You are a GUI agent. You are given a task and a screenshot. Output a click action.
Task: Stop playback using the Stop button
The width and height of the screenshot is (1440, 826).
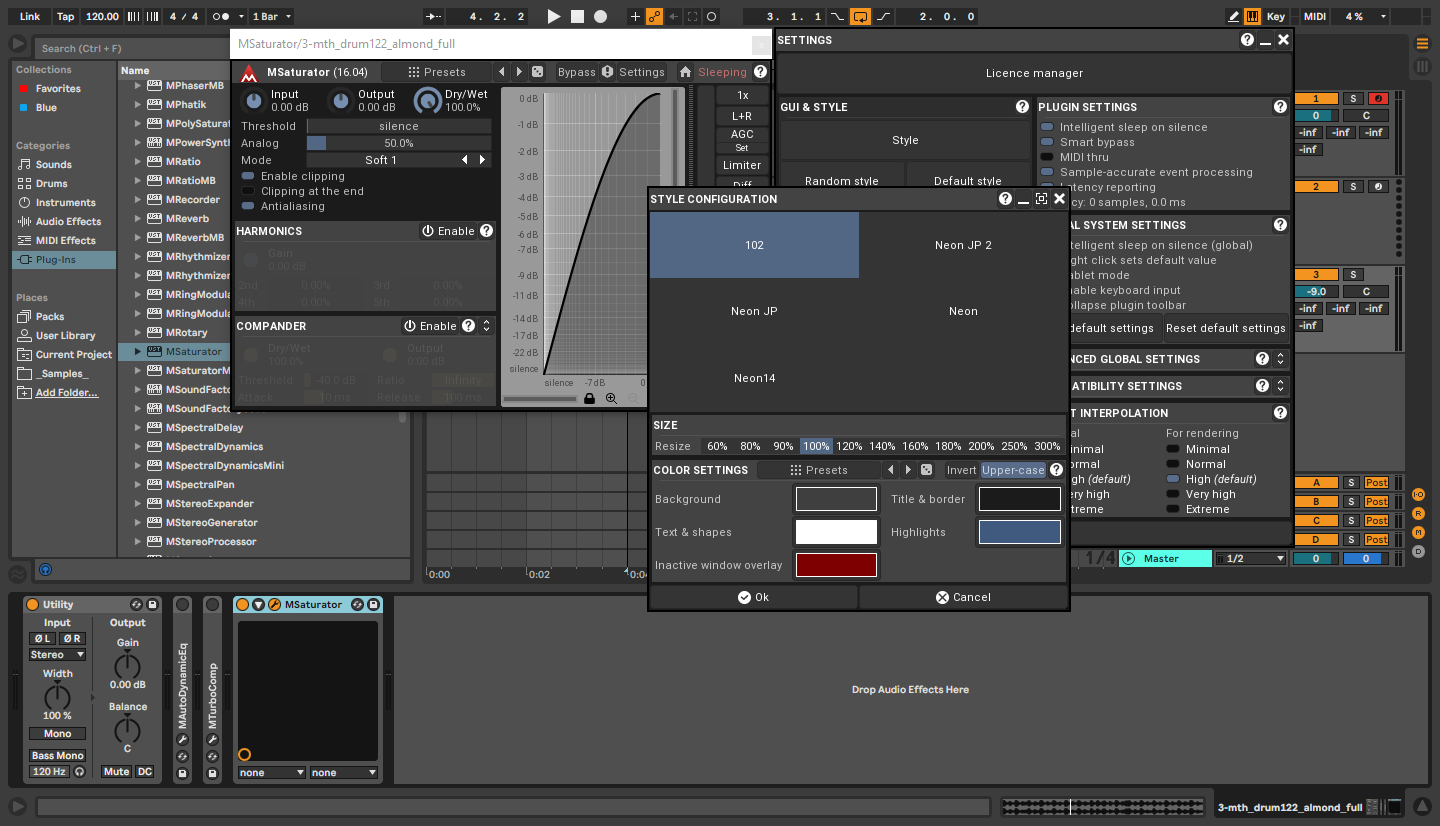click(x=577, y=16)
